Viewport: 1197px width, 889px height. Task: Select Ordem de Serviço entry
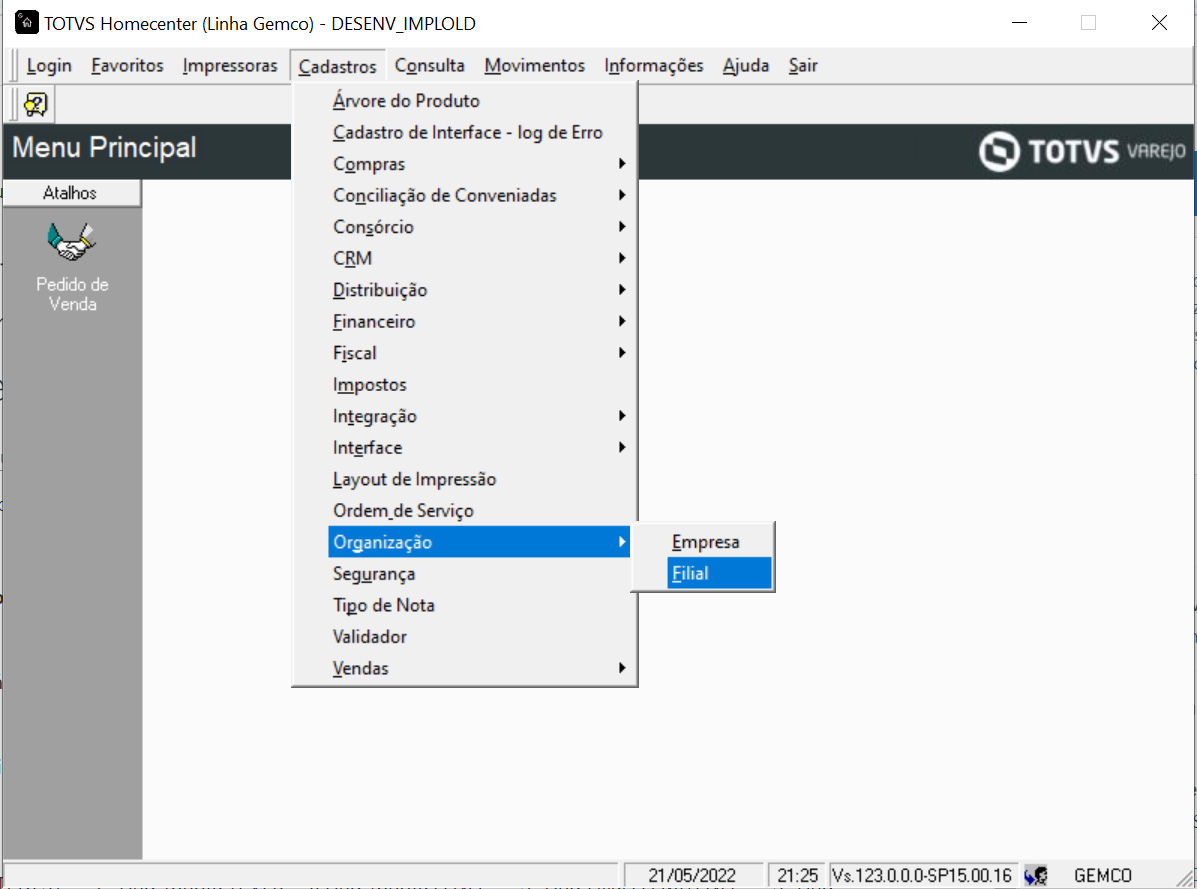tap(479, 511)
